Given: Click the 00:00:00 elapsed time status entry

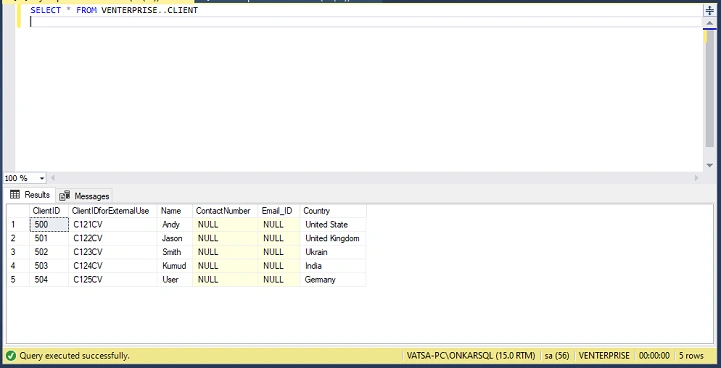Looking at the screenshot, I should [x=654, y=356].
